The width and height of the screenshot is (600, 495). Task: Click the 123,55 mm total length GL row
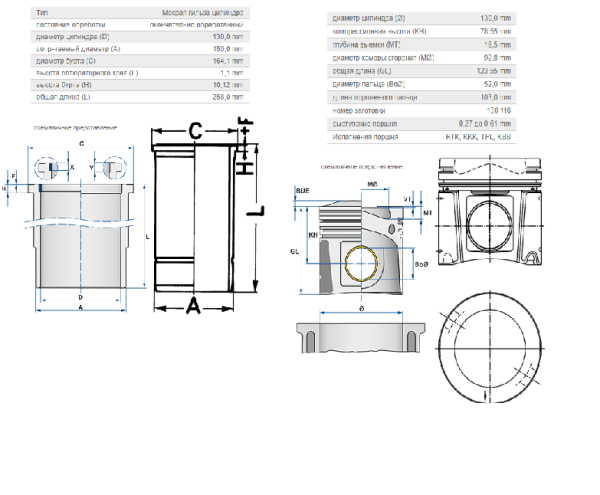pos(422,71)
